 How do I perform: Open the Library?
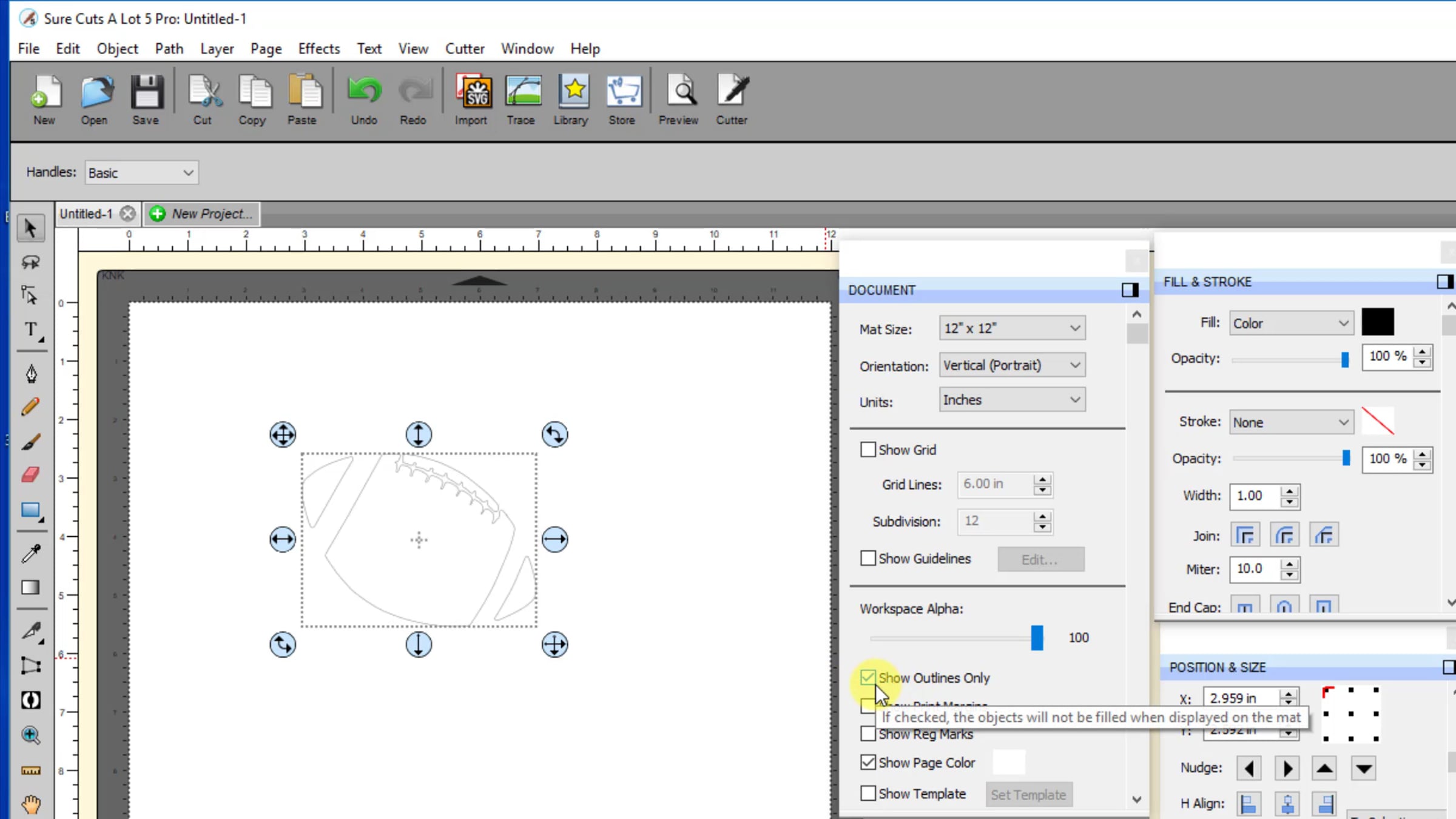tap(571, 99)
